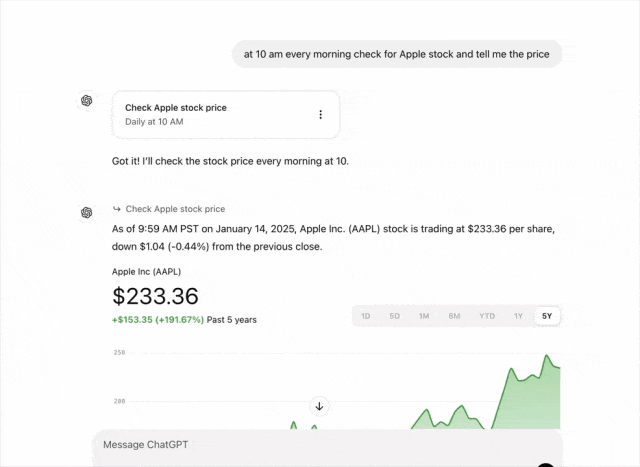Focus the Message ChatGPT input field
Image resolution: width=640 pixels, height=467 pixels.
320,444
